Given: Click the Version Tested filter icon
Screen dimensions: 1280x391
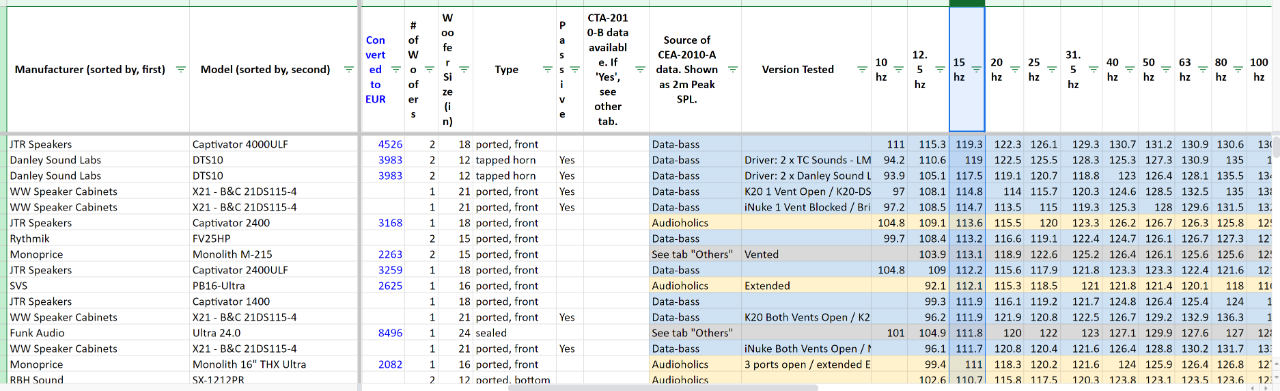Looking at the screenshot, I should (x=862, y=70).
